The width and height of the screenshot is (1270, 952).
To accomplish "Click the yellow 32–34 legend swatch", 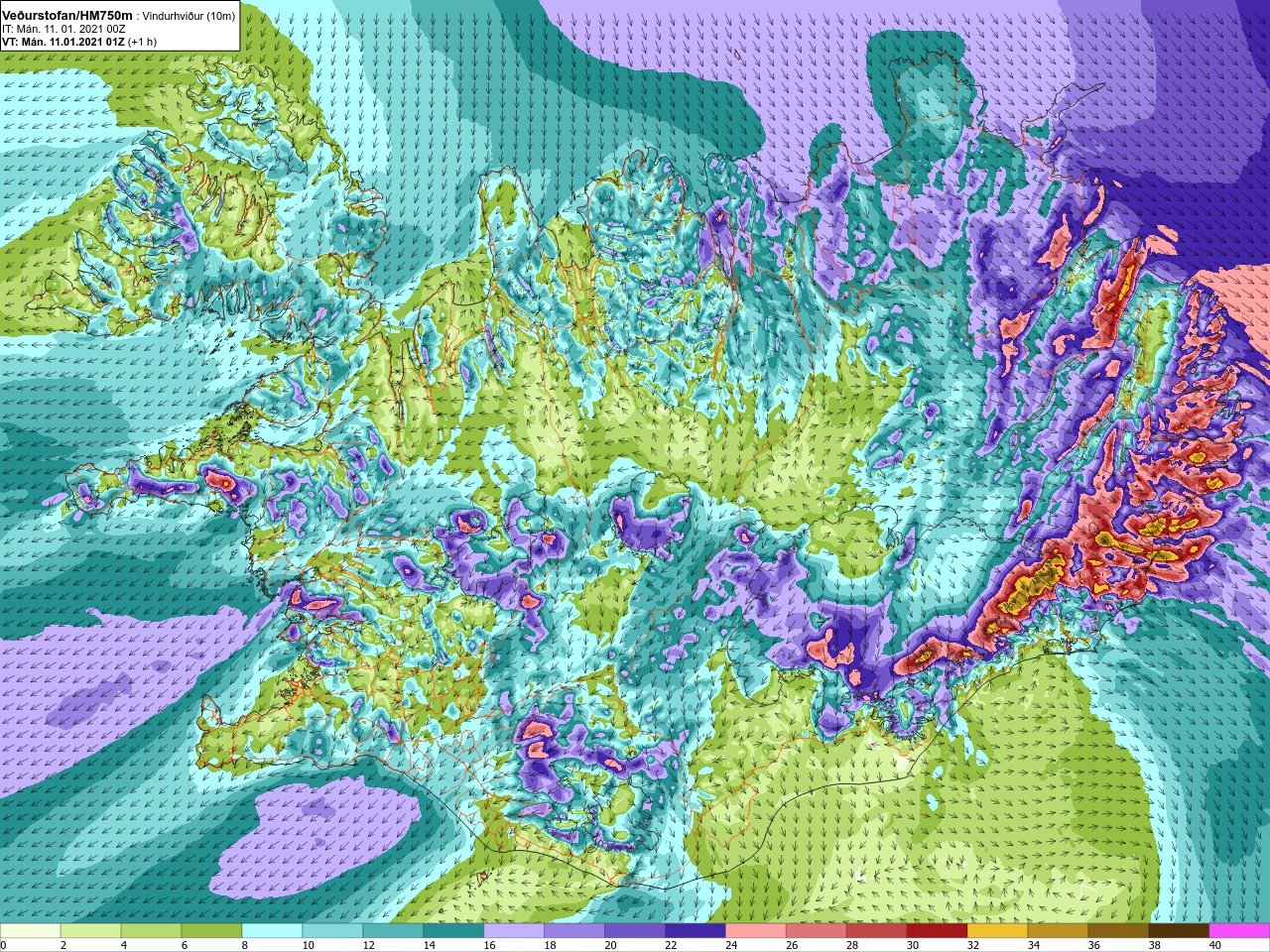I will [x=998, y=928].
